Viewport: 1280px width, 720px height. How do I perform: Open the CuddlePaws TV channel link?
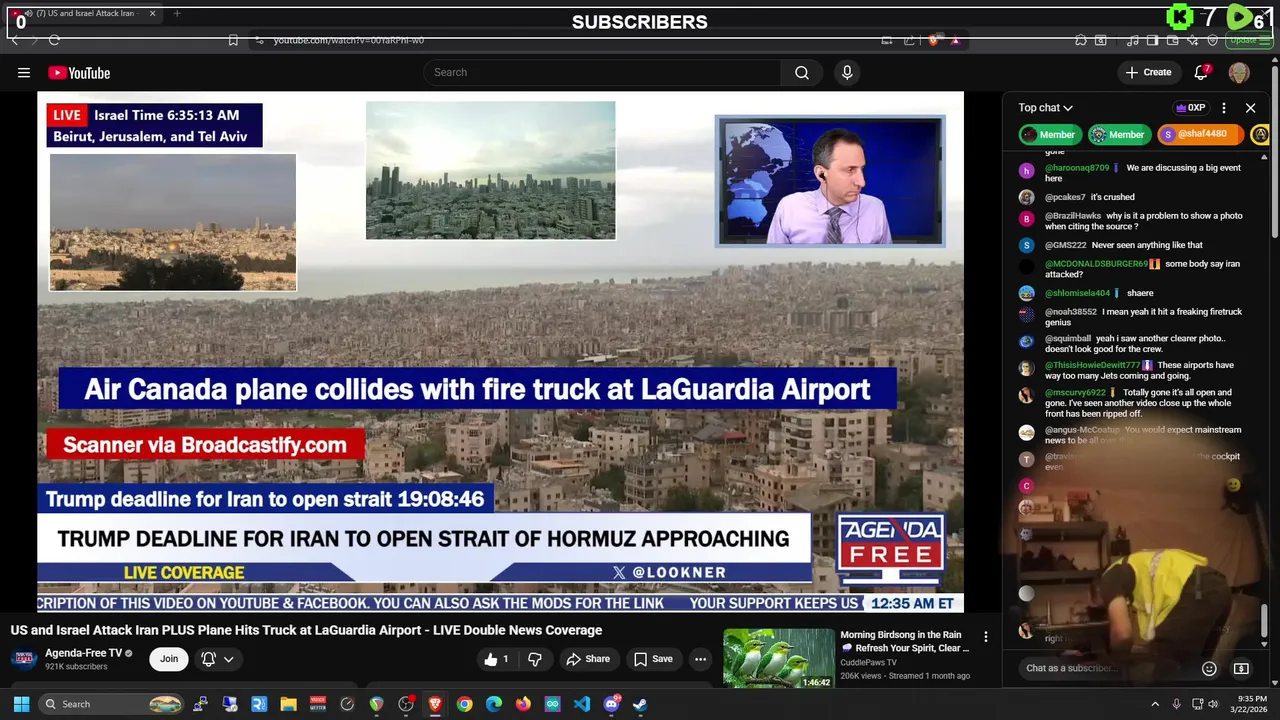click(868, 662)
